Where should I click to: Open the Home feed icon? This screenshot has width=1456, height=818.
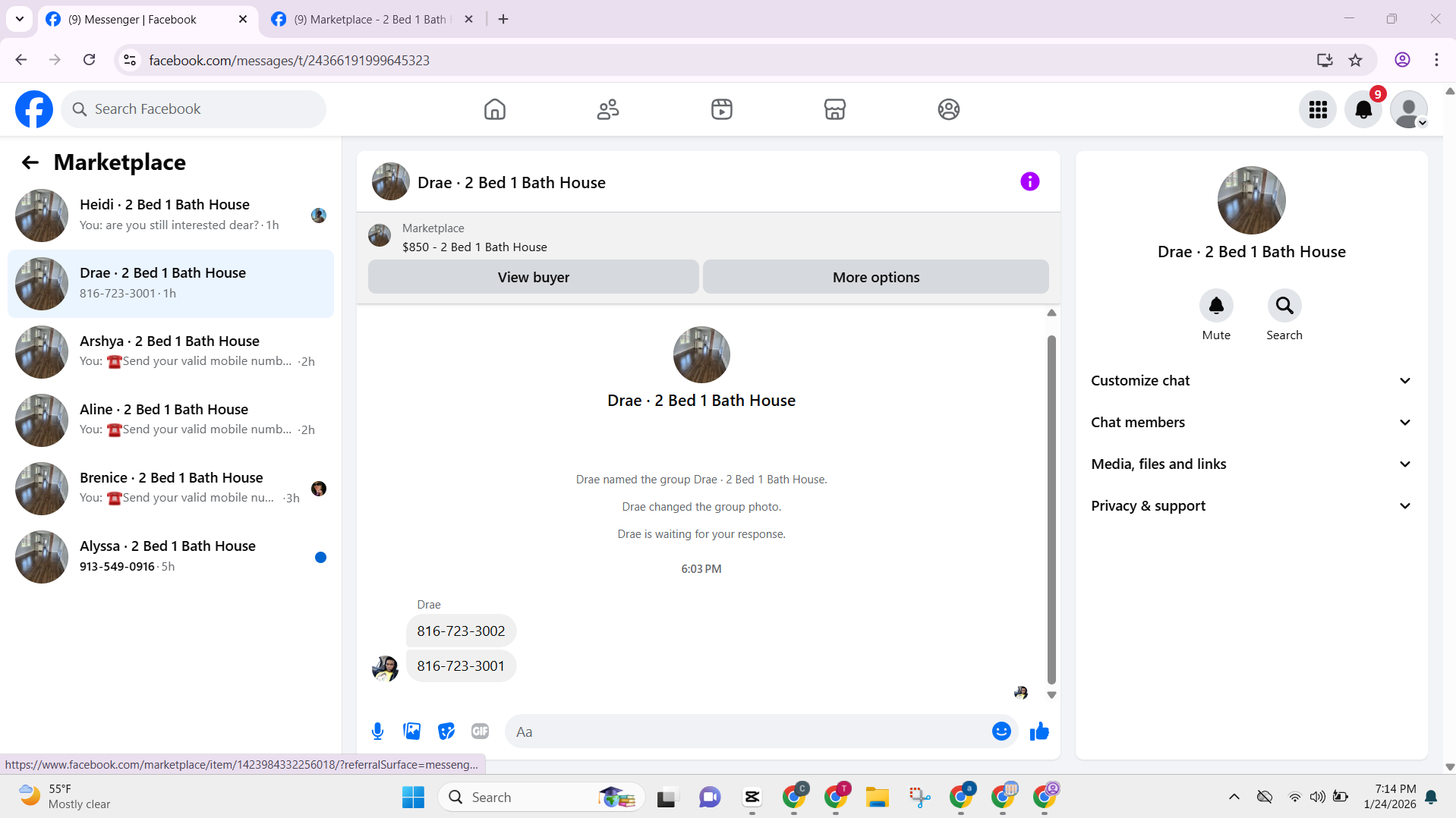click(494, 109)
